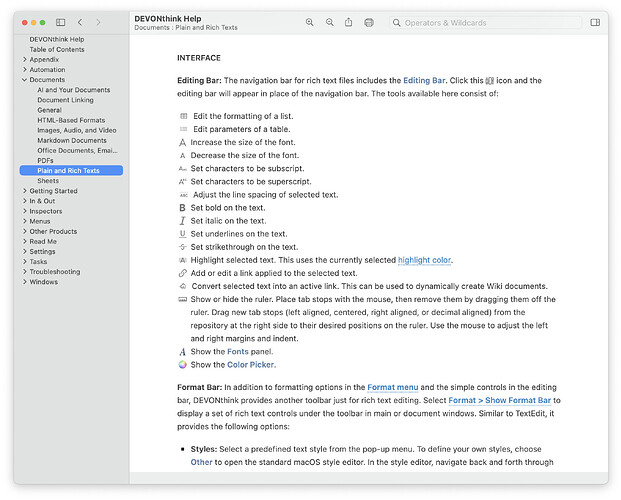Open the Share menu icon
This screenshot has height=500, width=621.
(x=349, y=22)
